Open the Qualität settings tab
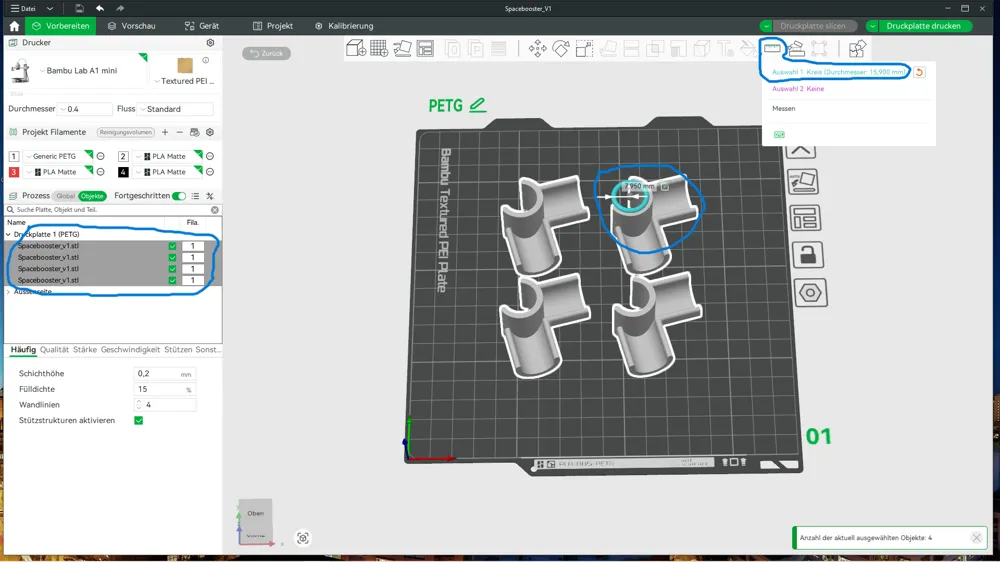The height and width of the screenshot is (562, 1000). 54,350
